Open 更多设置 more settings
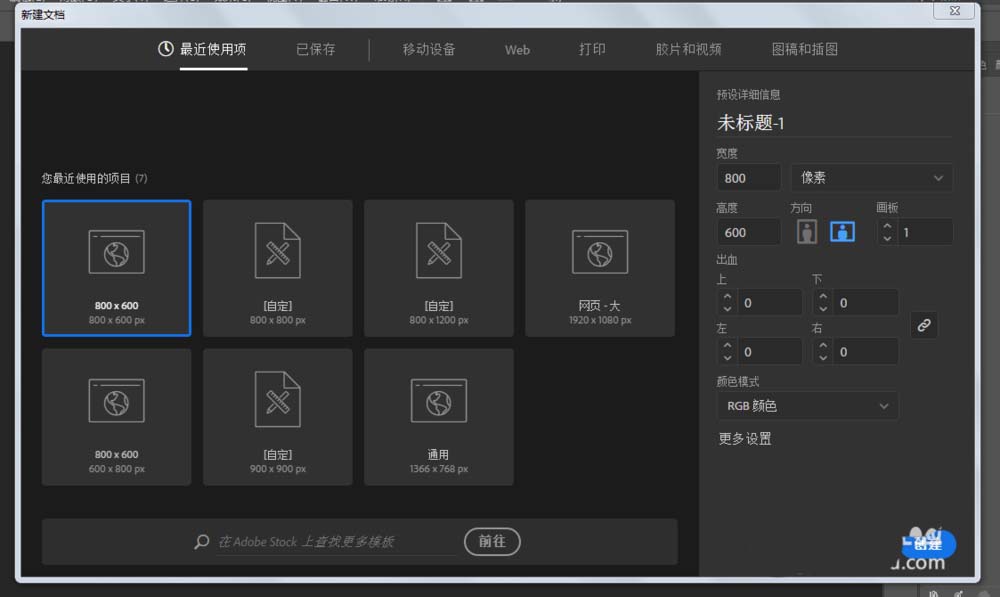Image resolution: width=1000 pixels, height=597 pixels. (745, 439)
